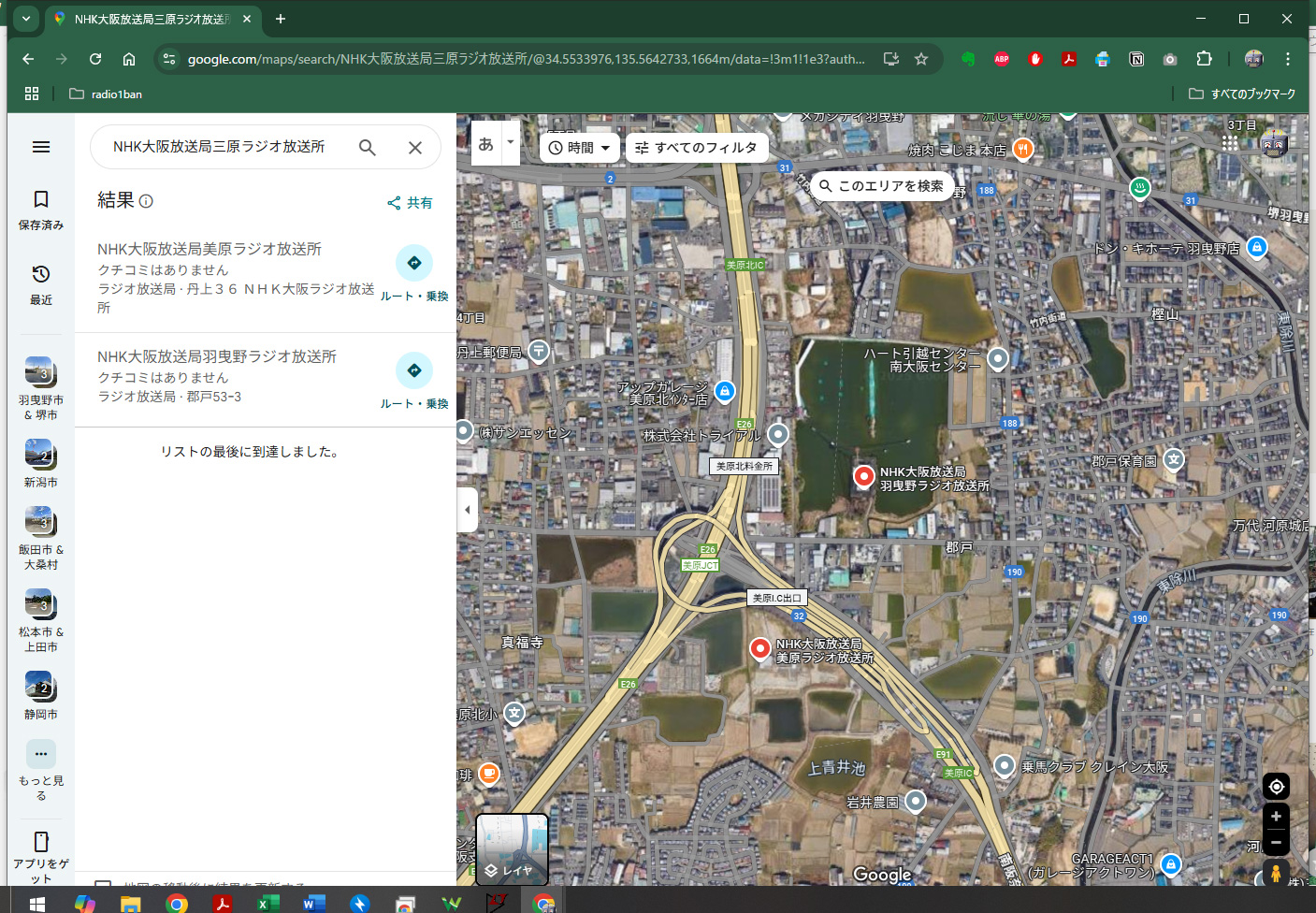
Task: Close the NHK大阪放送局 Maps tab
Action: point(247,19)
